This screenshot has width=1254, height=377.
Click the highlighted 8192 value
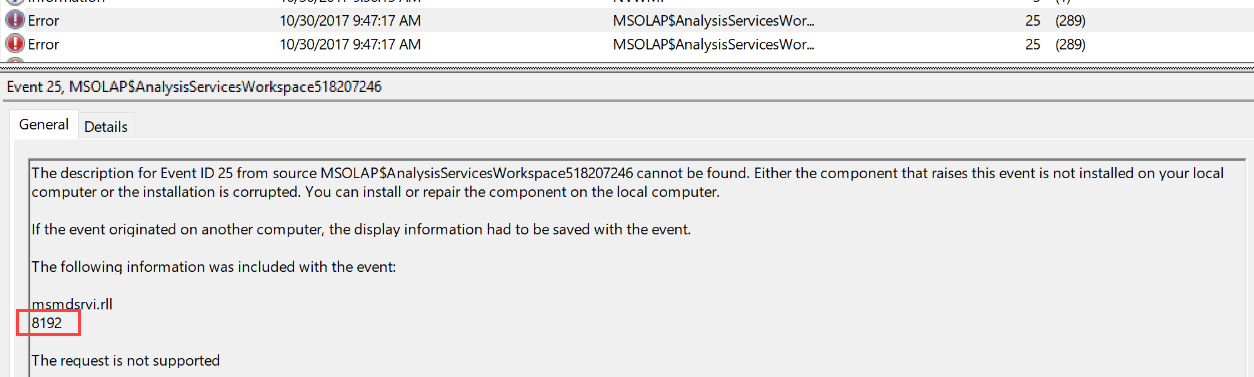[47, 323]
